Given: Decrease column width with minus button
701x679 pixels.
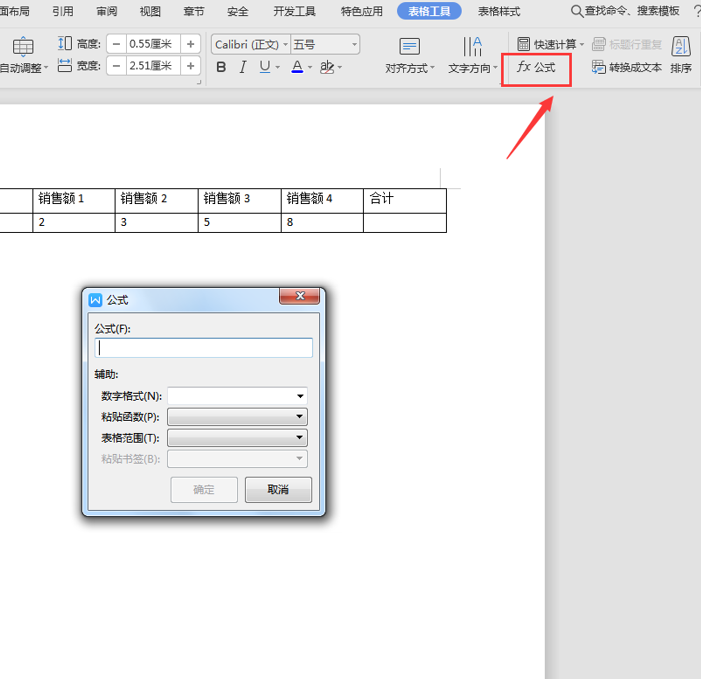Looking at the screenshot, I should coord(116,66).
